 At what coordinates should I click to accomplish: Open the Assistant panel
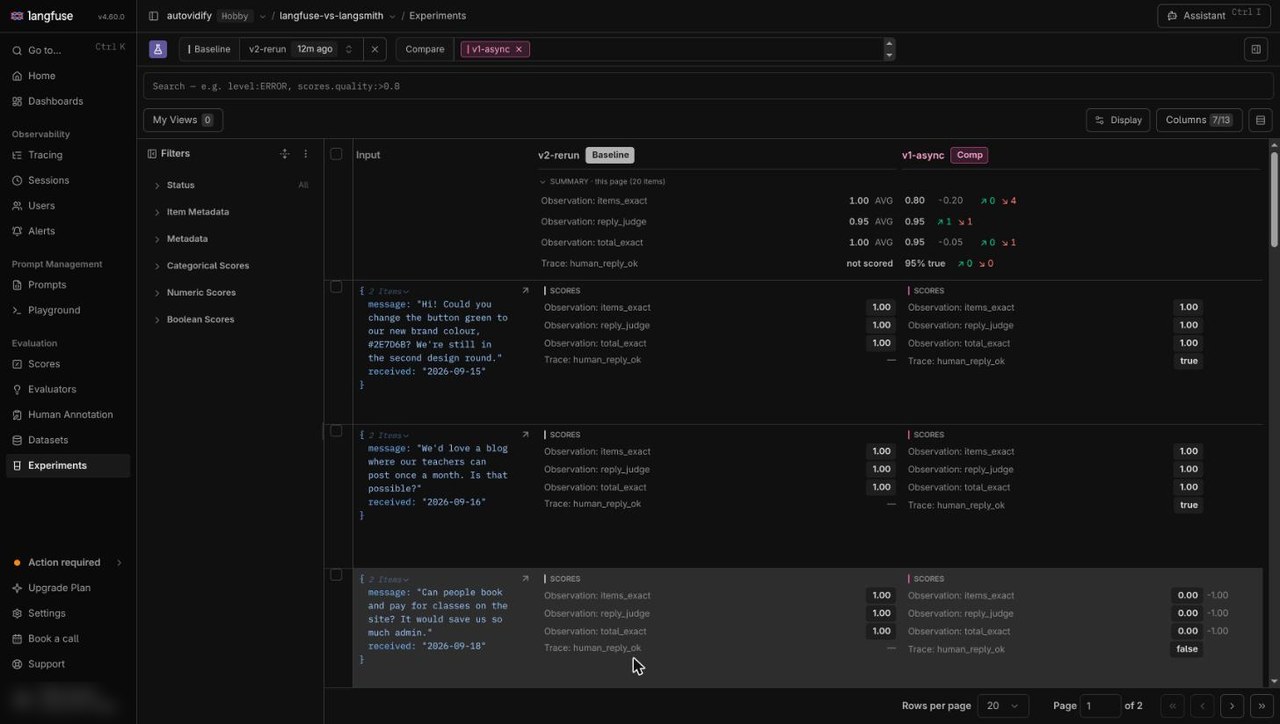pyautogui.click(x=1215, y=16)
